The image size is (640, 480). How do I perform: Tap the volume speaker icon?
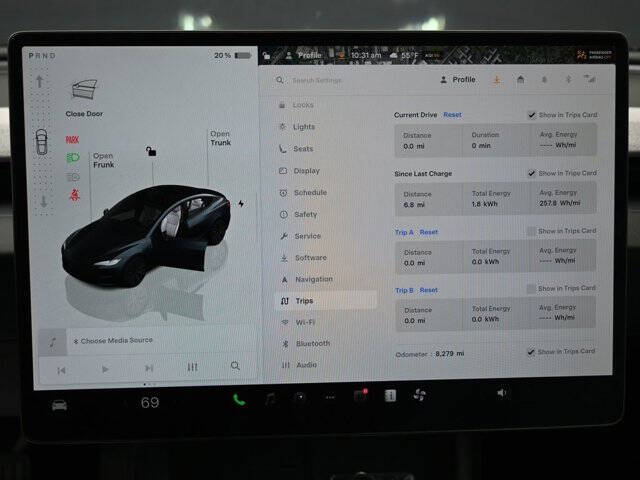[x=502, y=393]
